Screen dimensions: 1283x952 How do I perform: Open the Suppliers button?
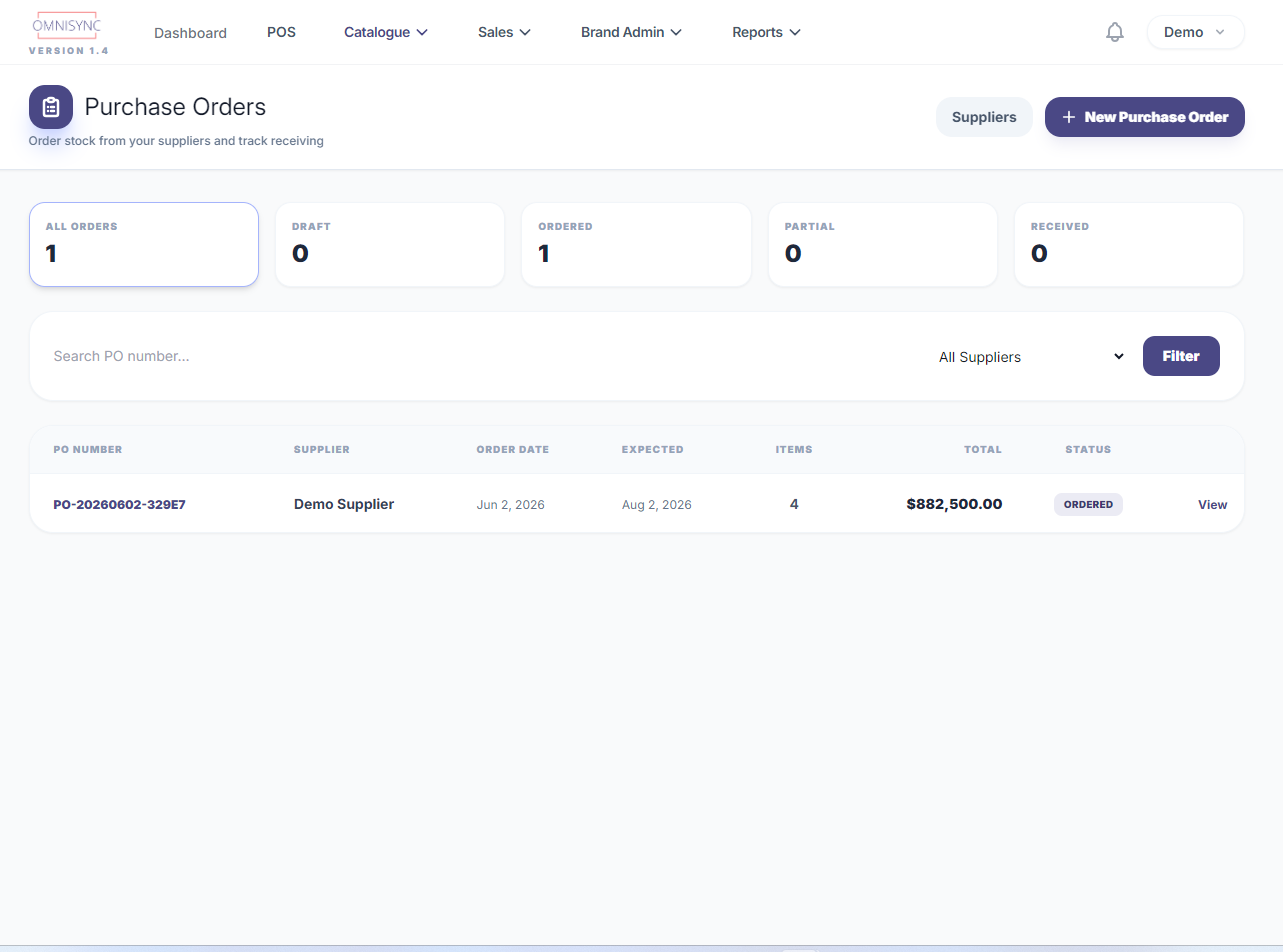[984, 117]
